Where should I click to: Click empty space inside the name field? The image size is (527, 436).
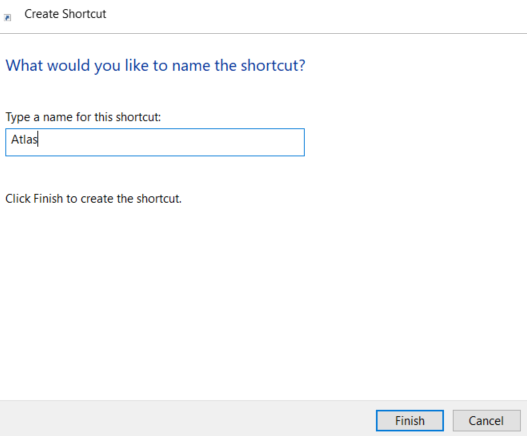(x=171, y=142)
